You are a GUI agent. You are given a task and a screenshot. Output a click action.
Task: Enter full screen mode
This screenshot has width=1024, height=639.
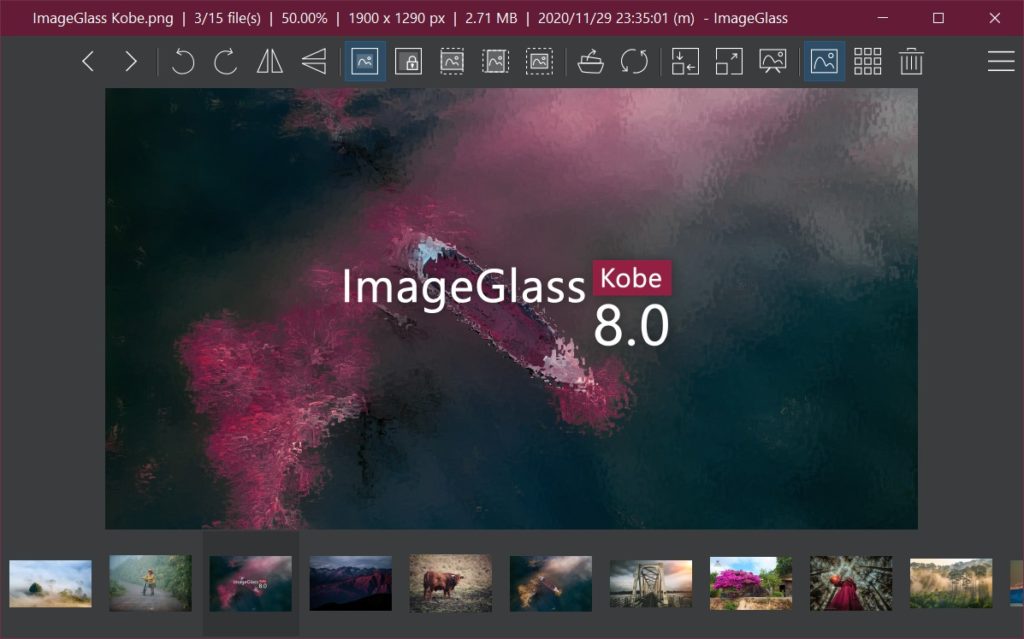[x=729, y=61]
